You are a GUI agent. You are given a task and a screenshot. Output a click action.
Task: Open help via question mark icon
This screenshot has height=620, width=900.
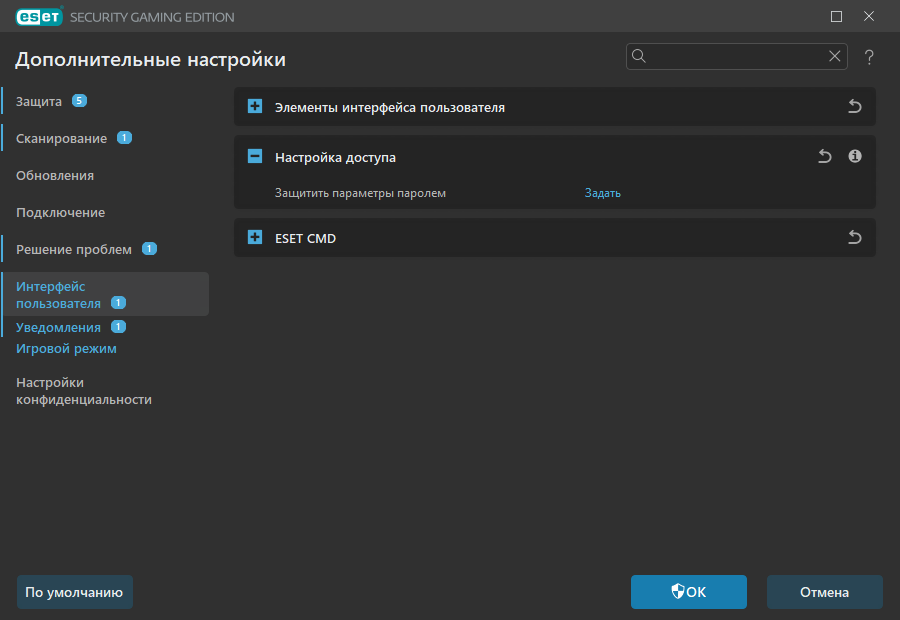(869, 57)
